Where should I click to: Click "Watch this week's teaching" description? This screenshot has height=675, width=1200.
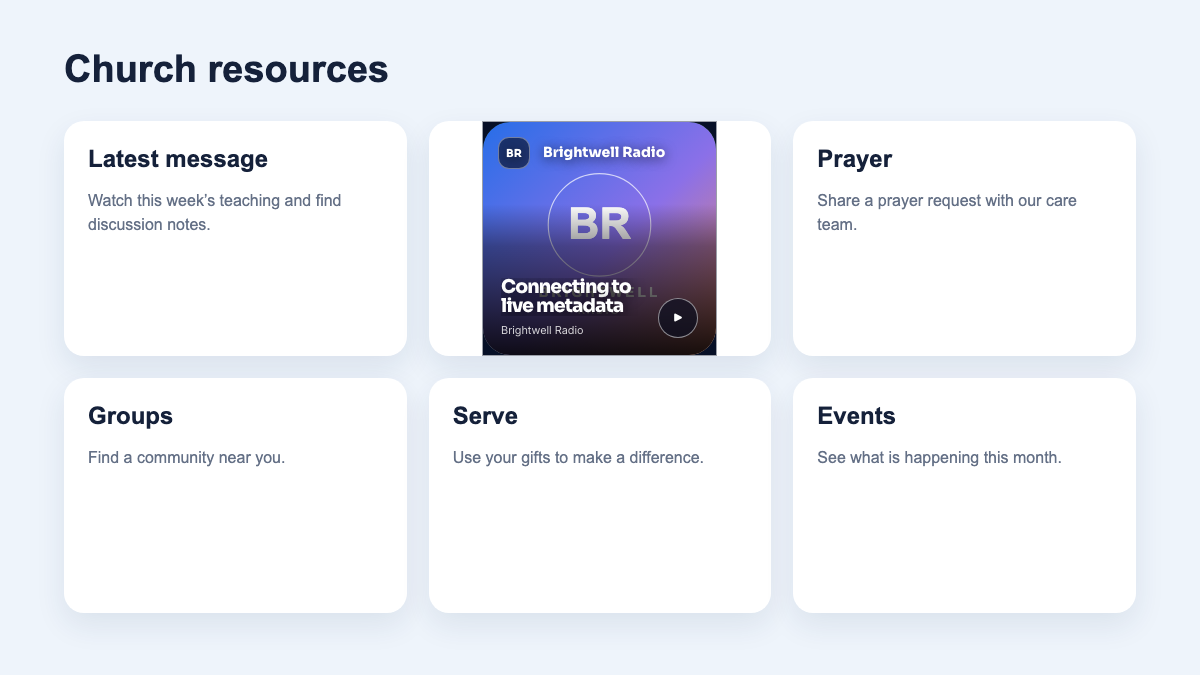(215, 212)
